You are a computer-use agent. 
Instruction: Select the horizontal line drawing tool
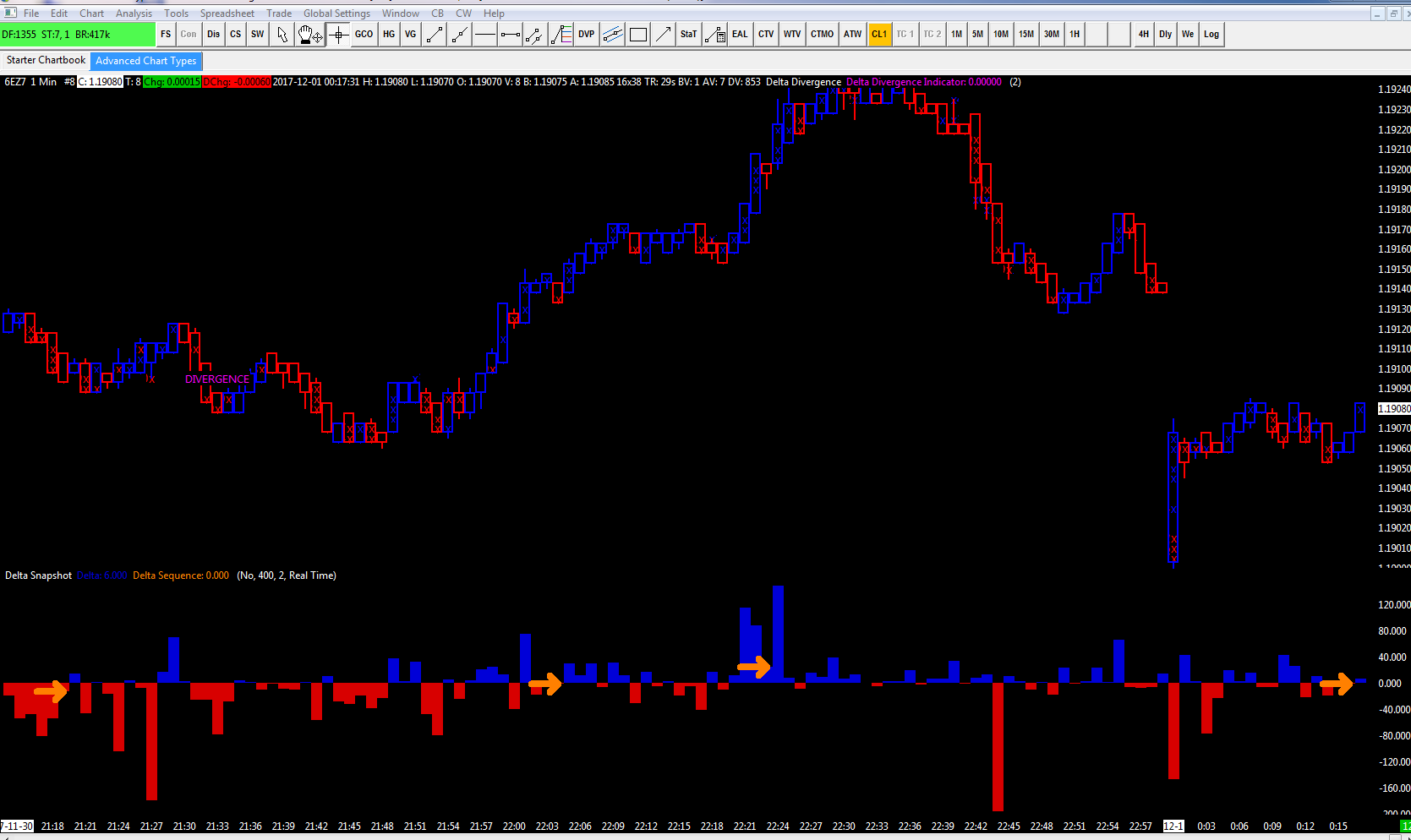[x=484, y=35]
